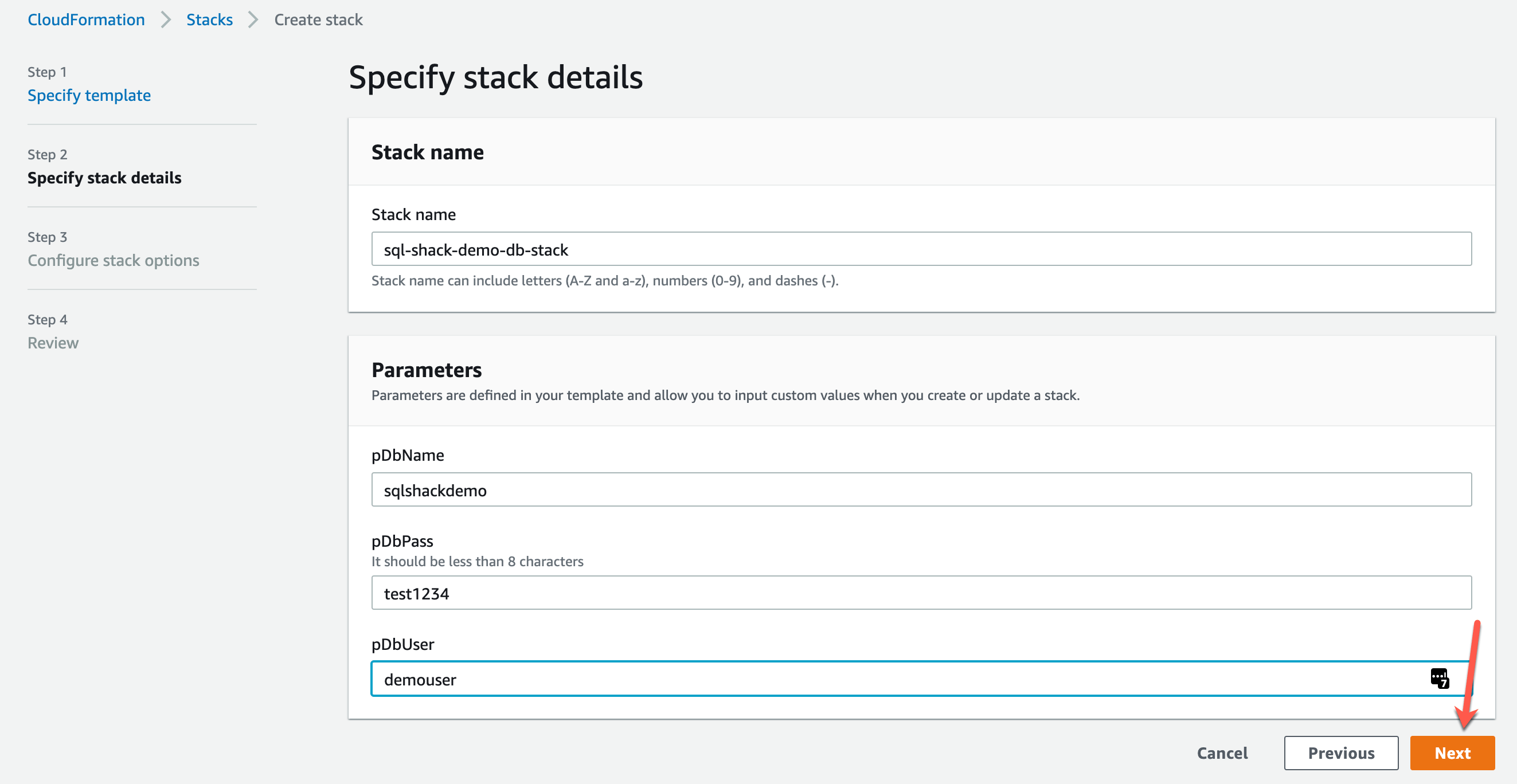Screen dimensions: 1517x784
Task: Proceed with the orange Next button
Action: [1452, 753]
